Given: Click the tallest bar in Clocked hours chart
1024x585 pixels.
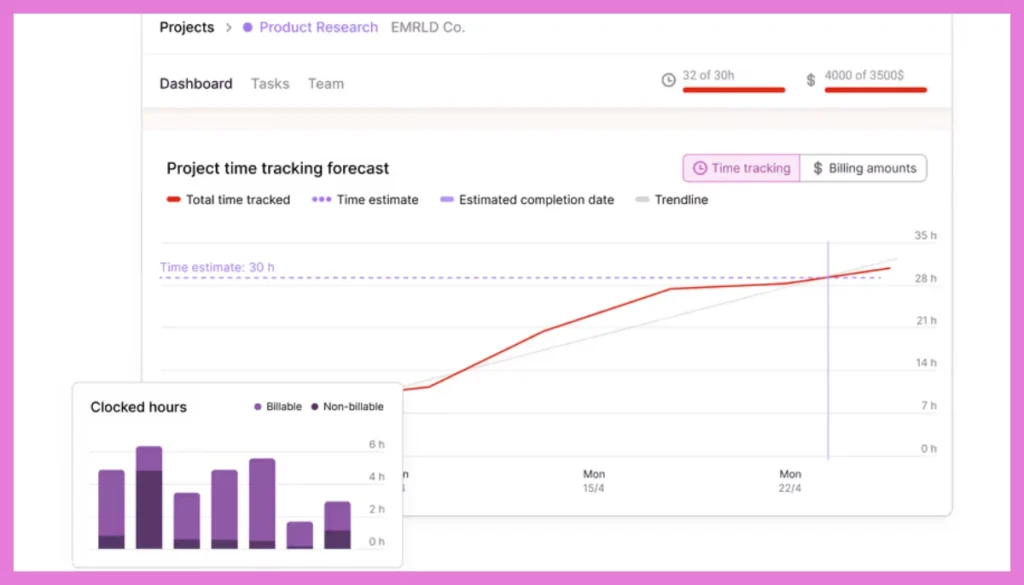Looking at the screenshot, I should pos(149,498).
